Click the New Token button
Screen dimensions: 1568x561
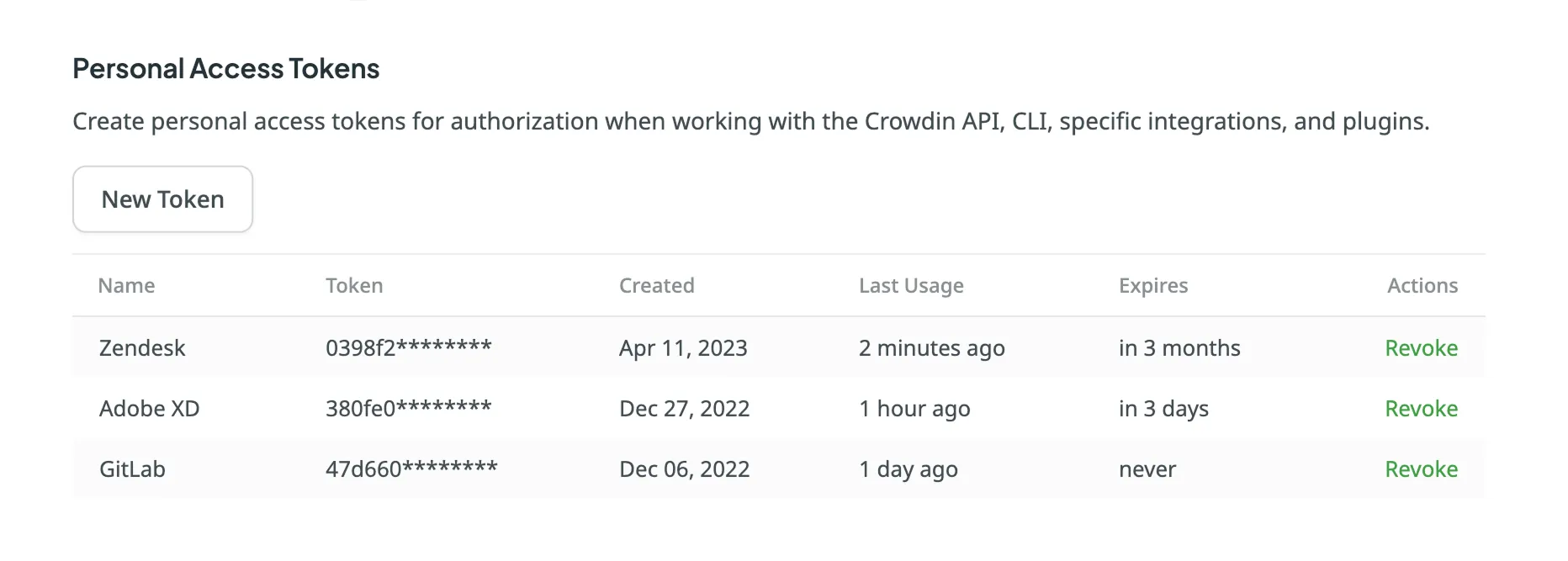click(x=162, y=199)
